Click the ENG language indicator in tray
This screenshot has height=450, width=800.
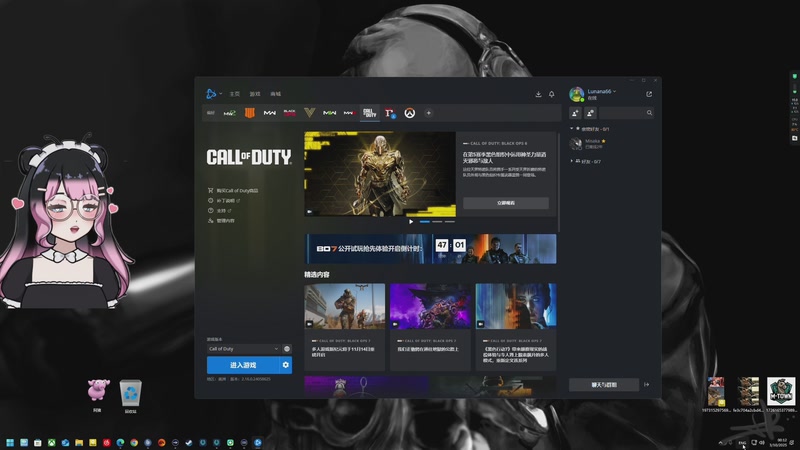point(742,442)
